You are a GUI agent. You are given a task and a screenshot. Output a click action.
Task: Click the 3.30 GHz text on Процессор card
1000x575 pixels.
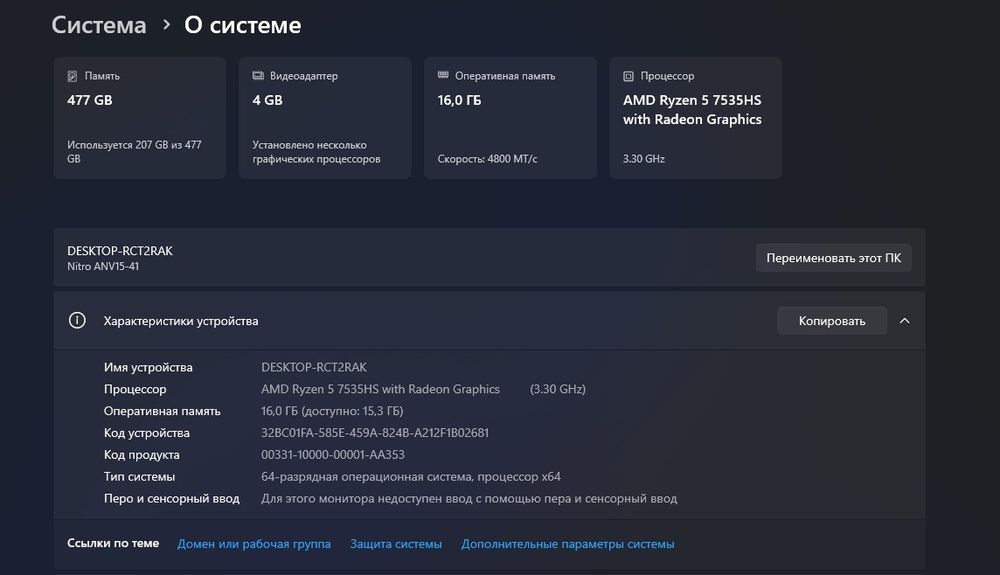point(643,159)
